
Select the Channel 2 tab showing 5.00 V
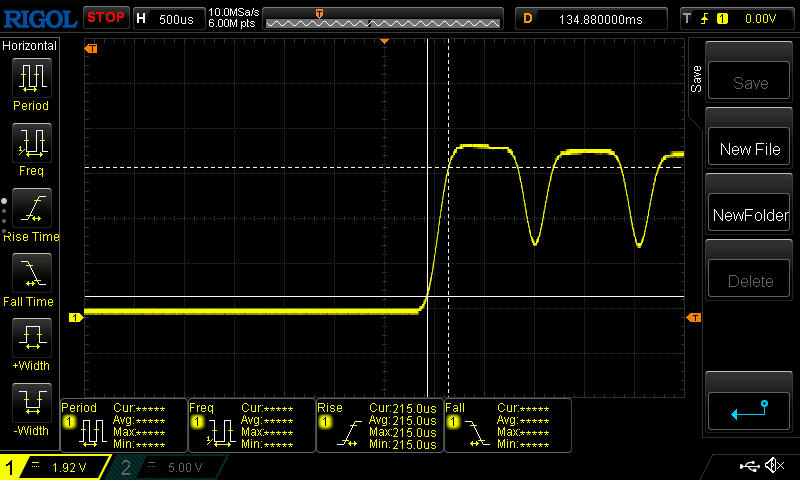tap(166, 467)
